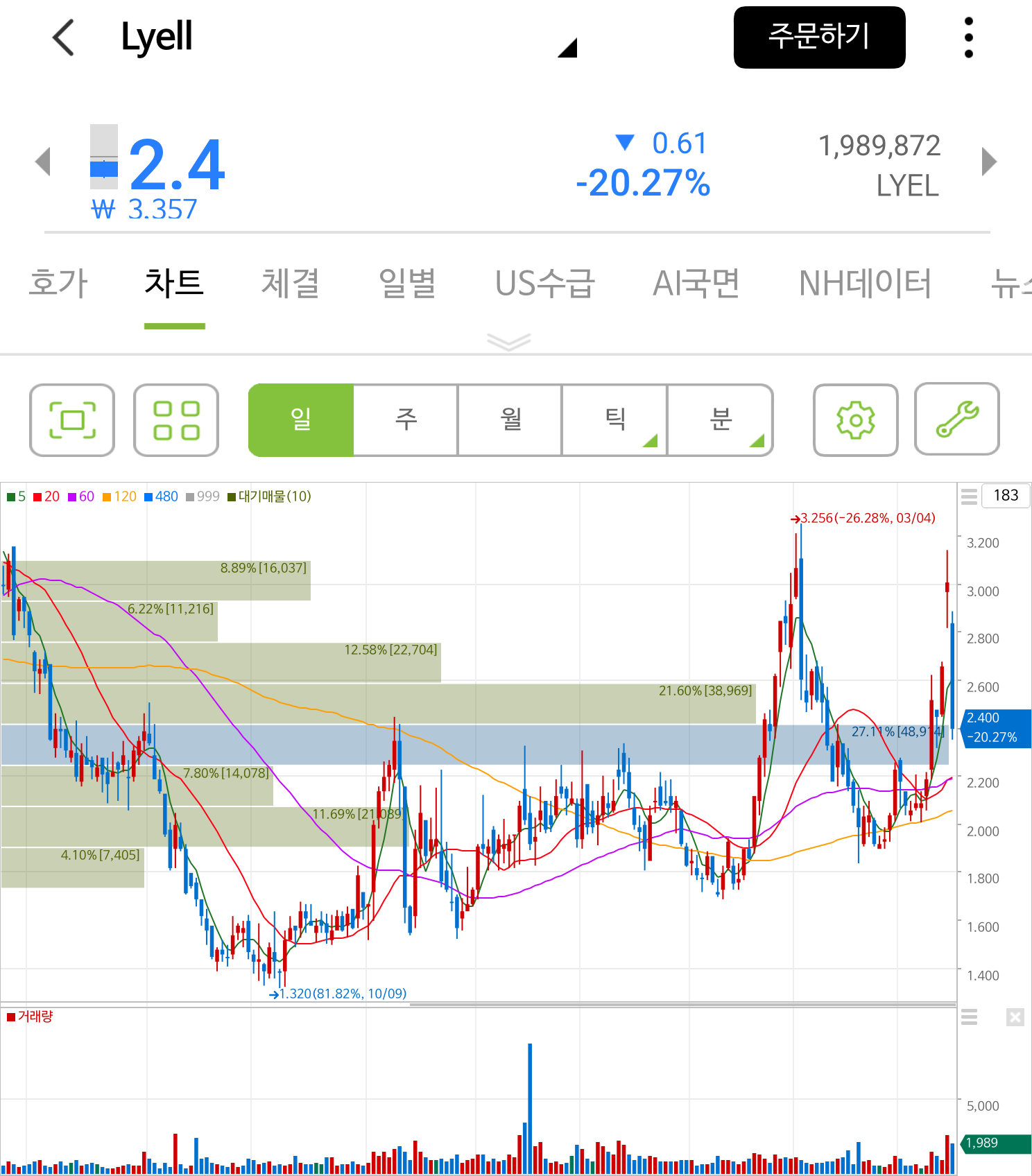The height and width of the screenshot is (1176, 1032).
Task: Expand stock selector triangle next to Lyell
Action: coord(567,47)
